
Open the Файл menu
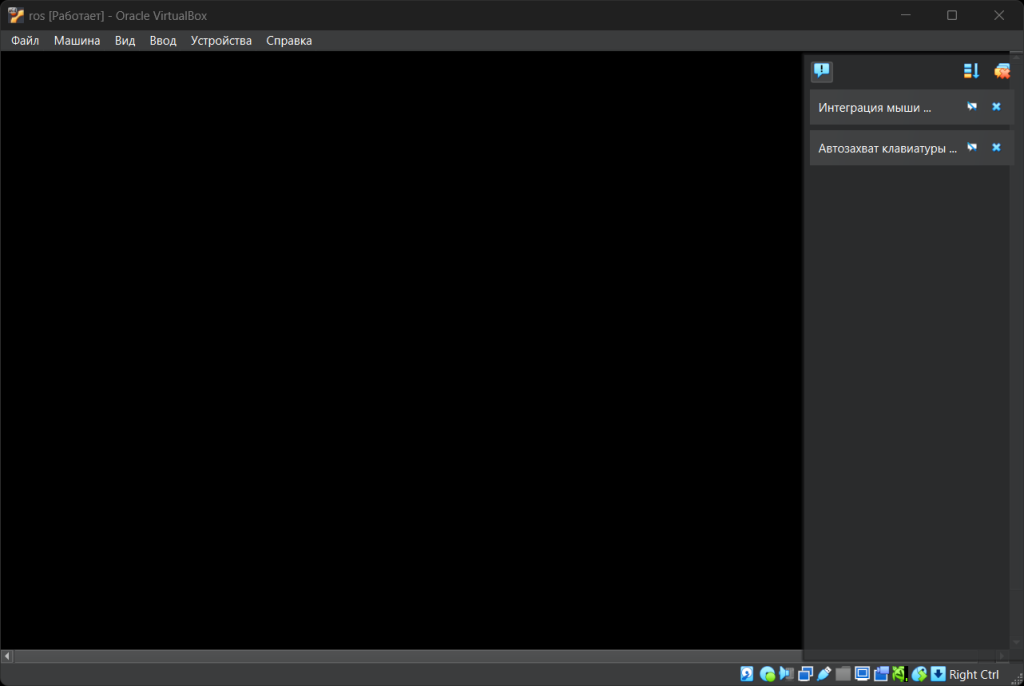(25, 41)
